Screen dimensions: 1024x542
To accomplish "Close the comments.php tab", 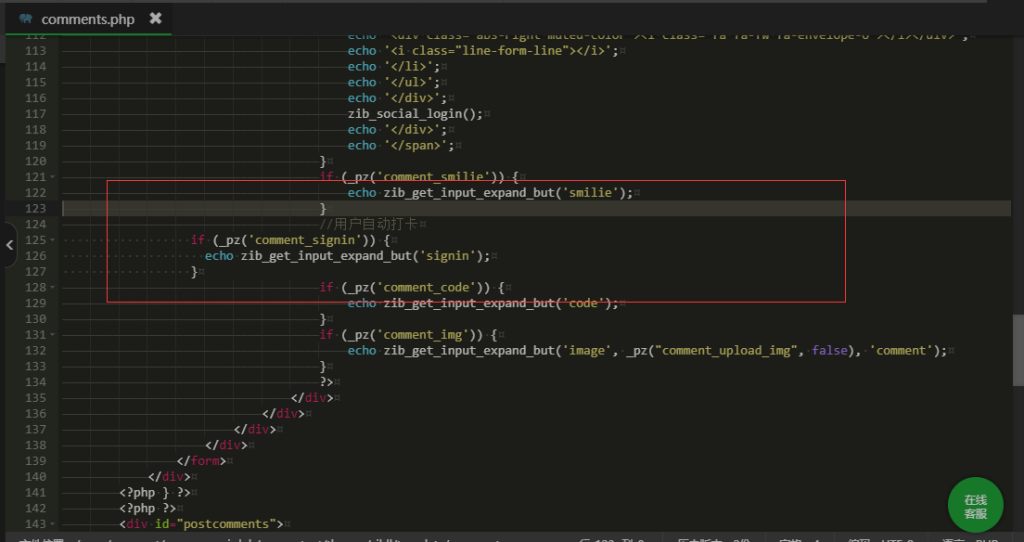I will click(x=155, y=18).
